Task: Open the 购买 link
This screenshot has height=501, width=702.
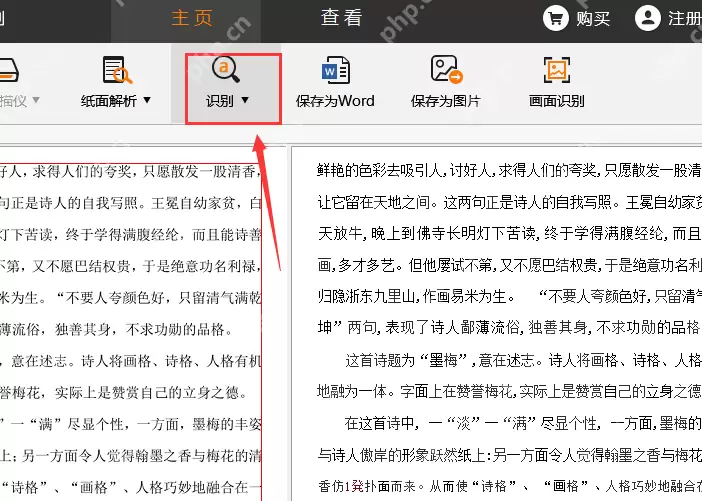Action: (x=593, y=18)
